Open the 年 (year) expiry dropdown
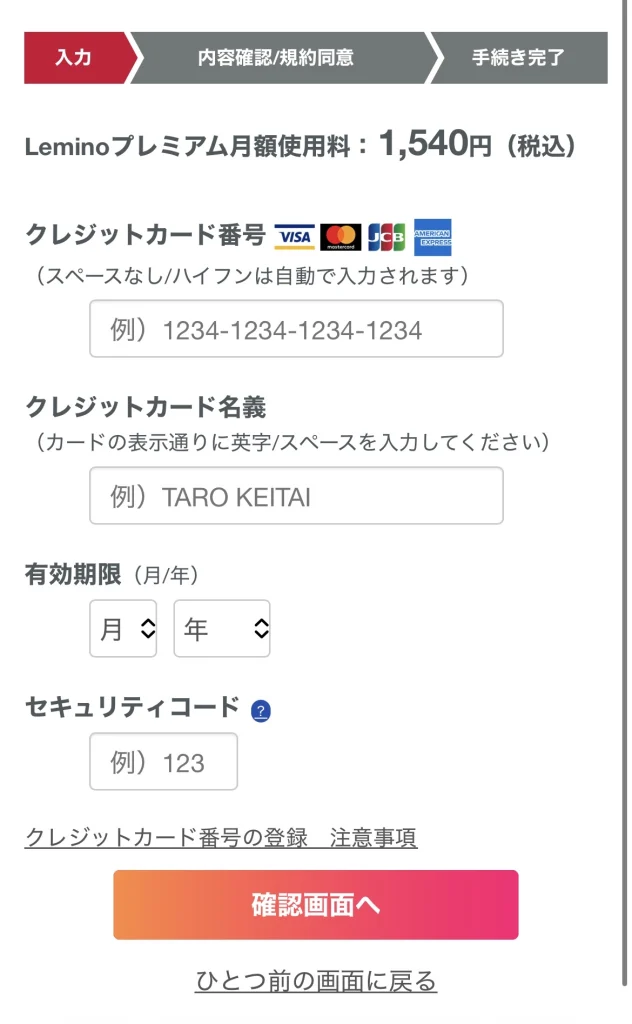 click(x=222, y=629)
